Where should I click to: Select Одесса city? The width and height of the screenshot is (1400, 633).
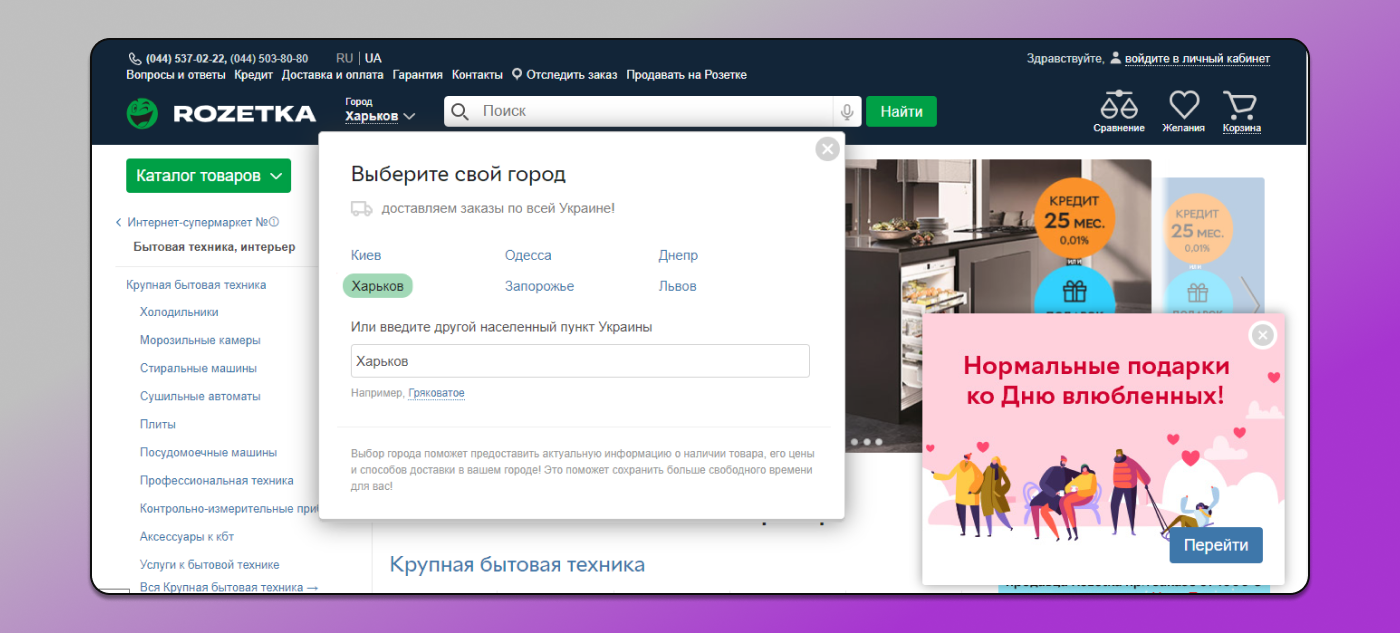528,255
